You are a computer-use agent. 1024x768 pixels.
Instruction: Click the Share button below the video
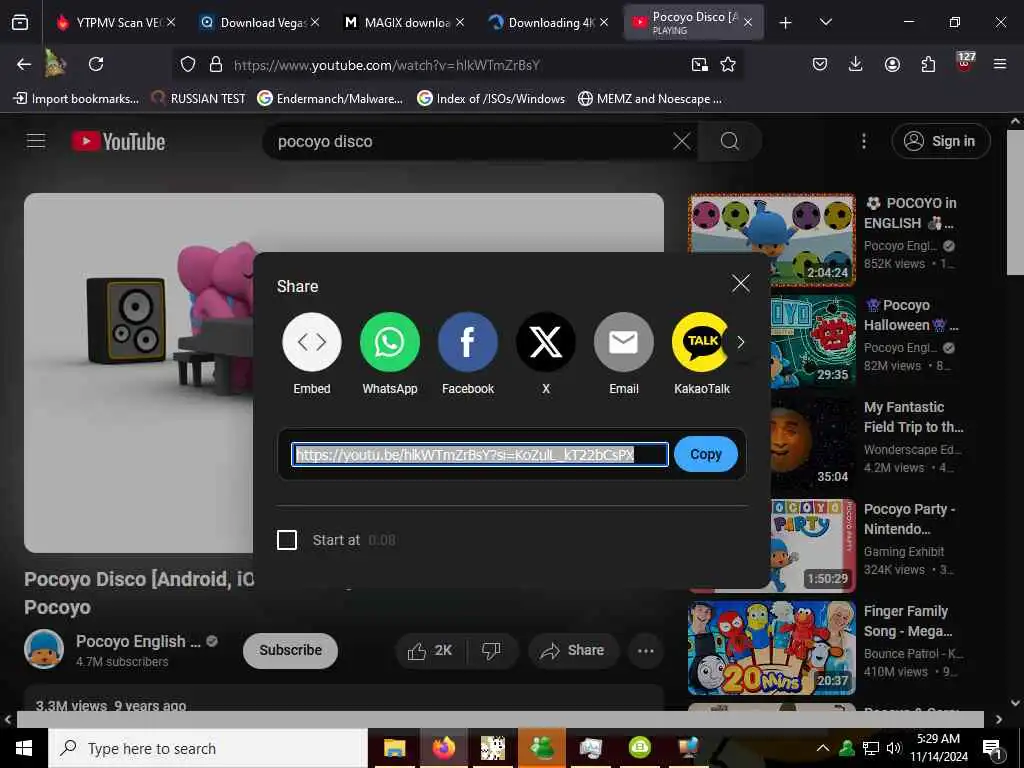point(573,650)
